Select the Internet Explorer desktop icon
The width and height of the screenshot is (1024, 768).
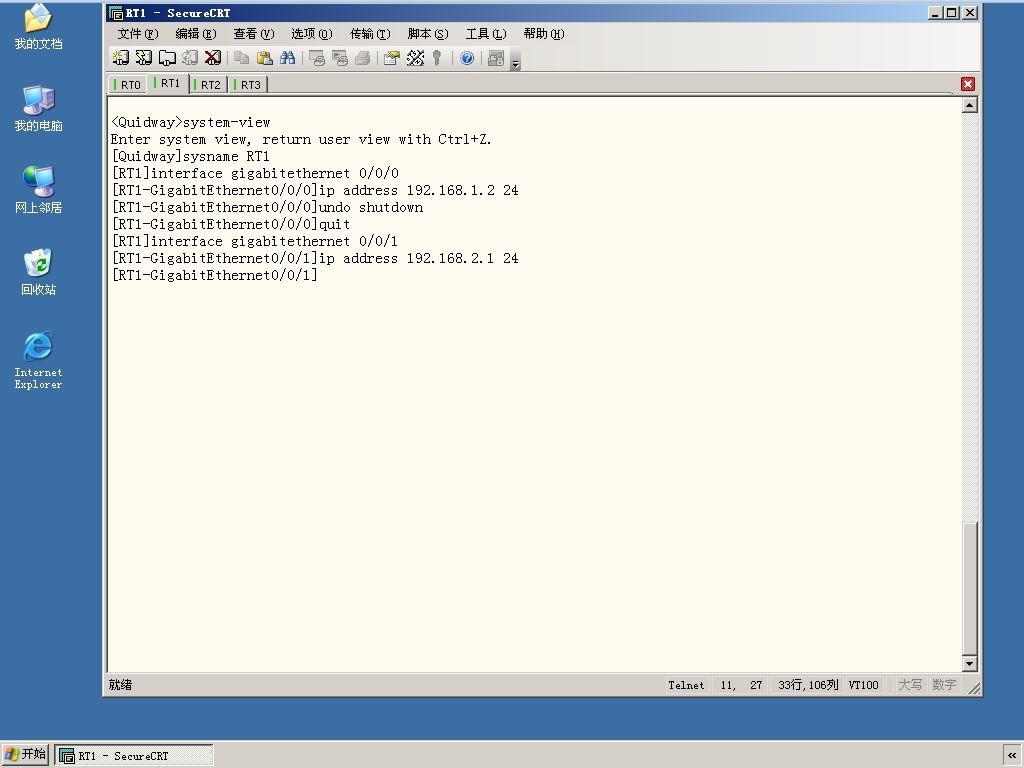(39, 360)
